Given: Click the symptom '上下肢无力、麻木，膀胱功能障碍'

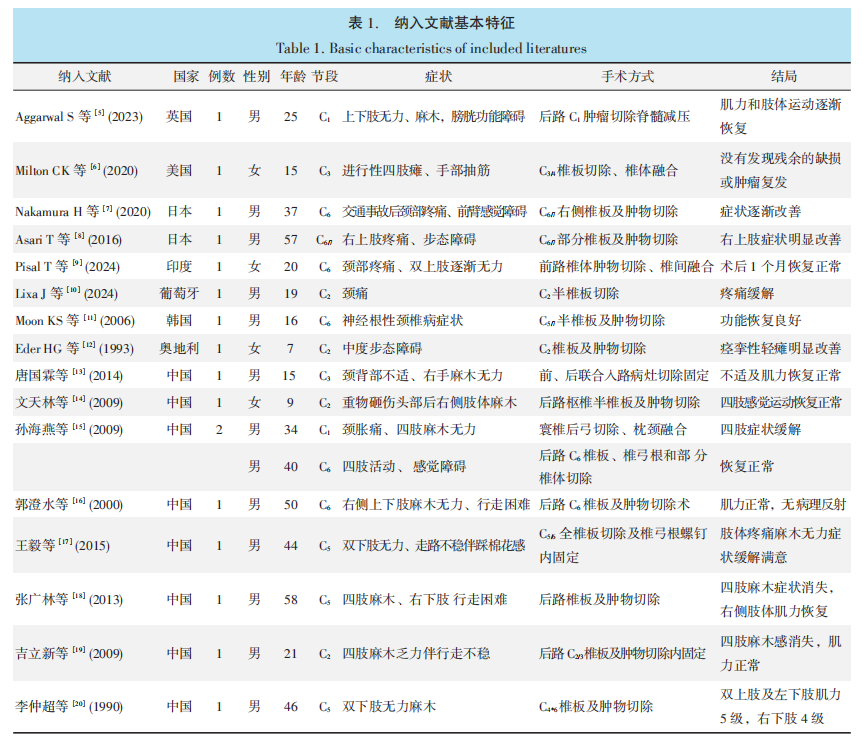Looking at the screenshot, I should pos(434,117).
